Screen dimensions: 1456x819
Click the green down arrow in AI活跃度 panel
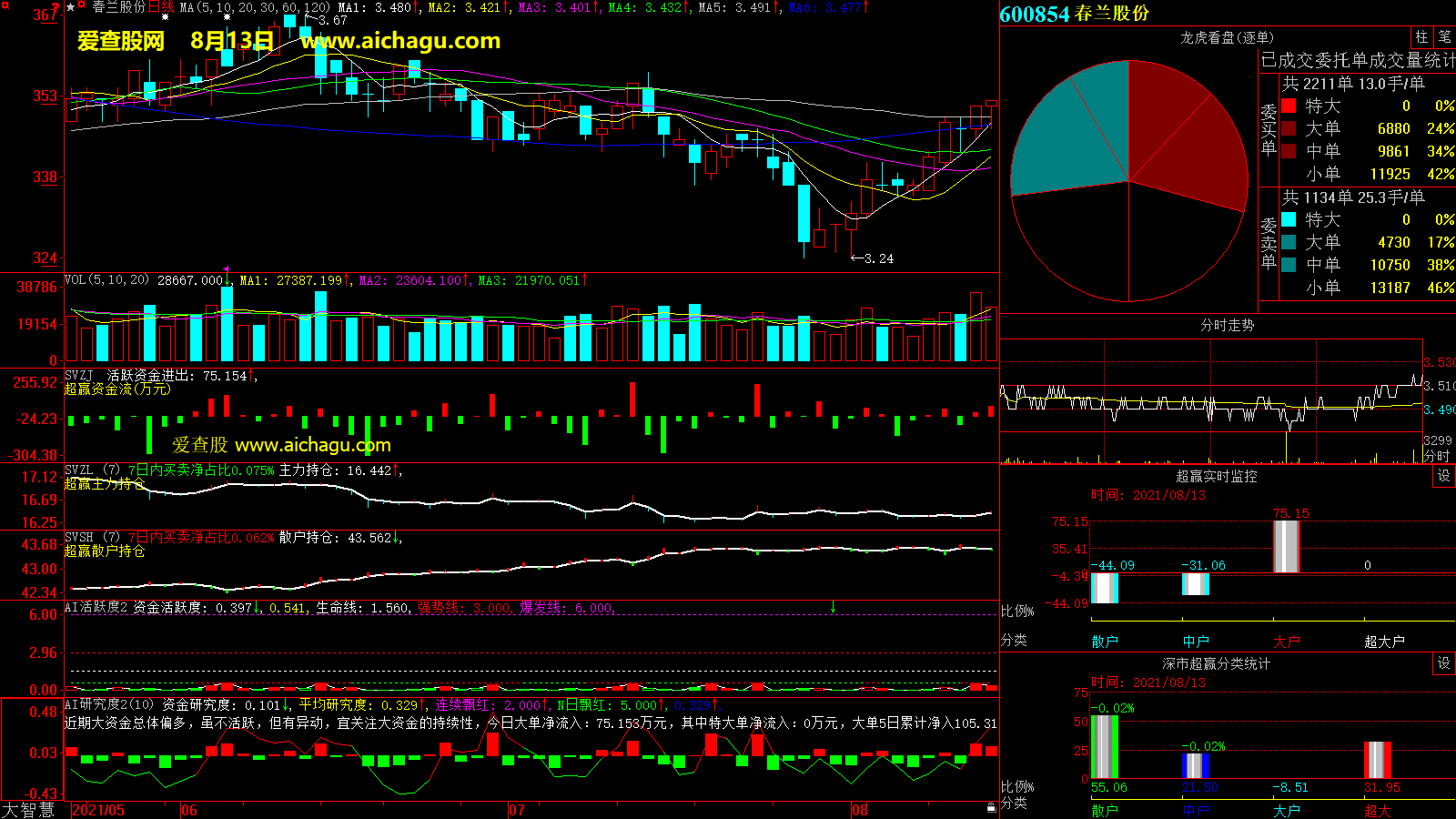[833, 608]
